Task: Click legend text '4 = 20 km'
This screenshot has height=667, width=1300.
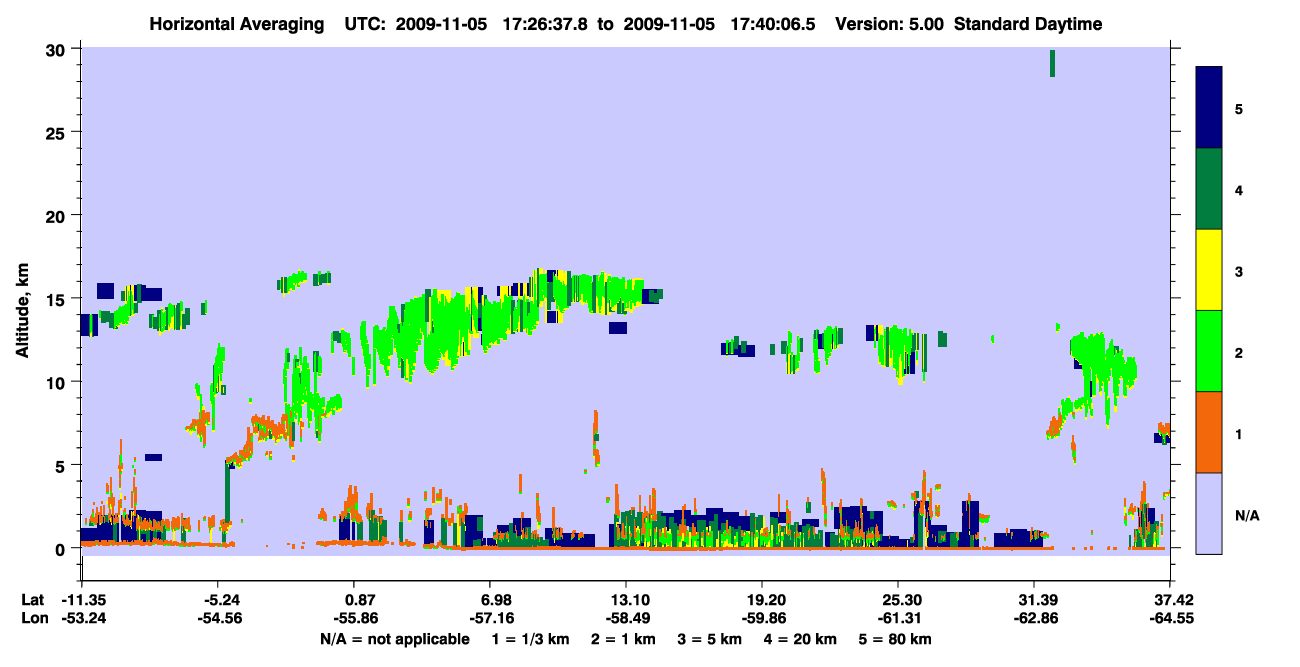Action: (802, 639)
